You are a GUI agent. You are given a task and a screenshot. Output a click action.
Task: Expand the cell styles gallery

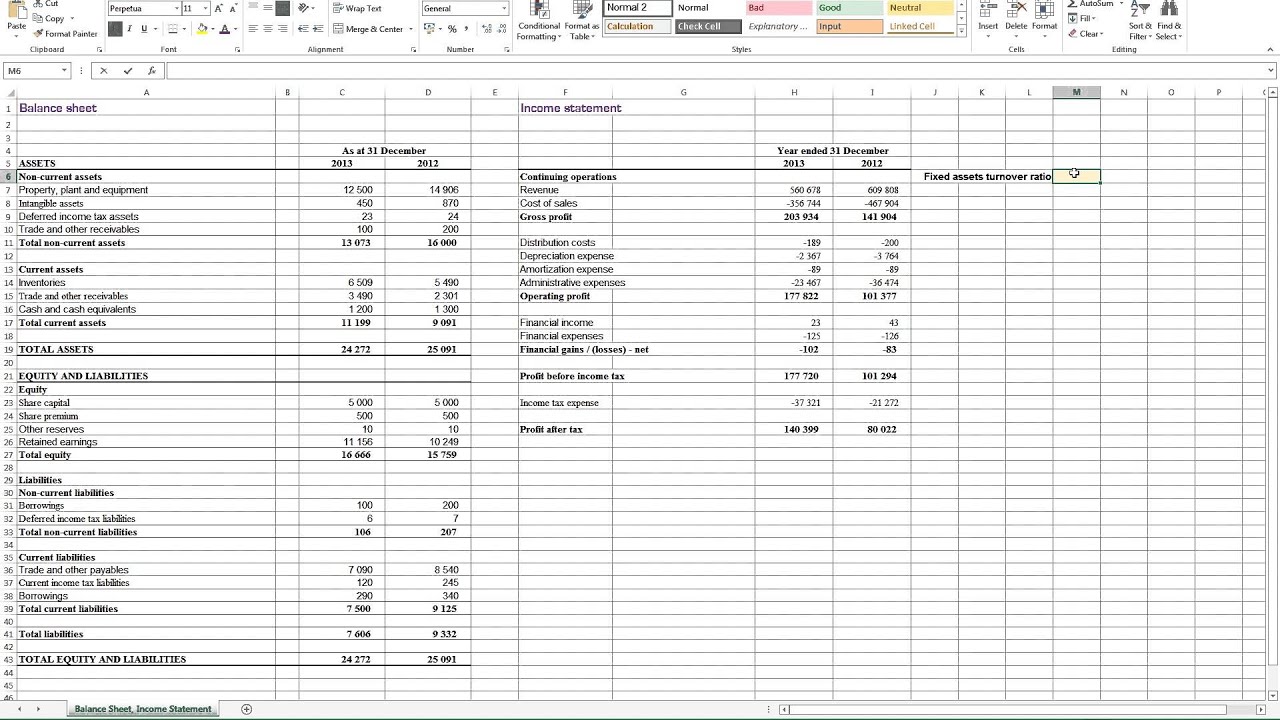(x=962, y=31)
